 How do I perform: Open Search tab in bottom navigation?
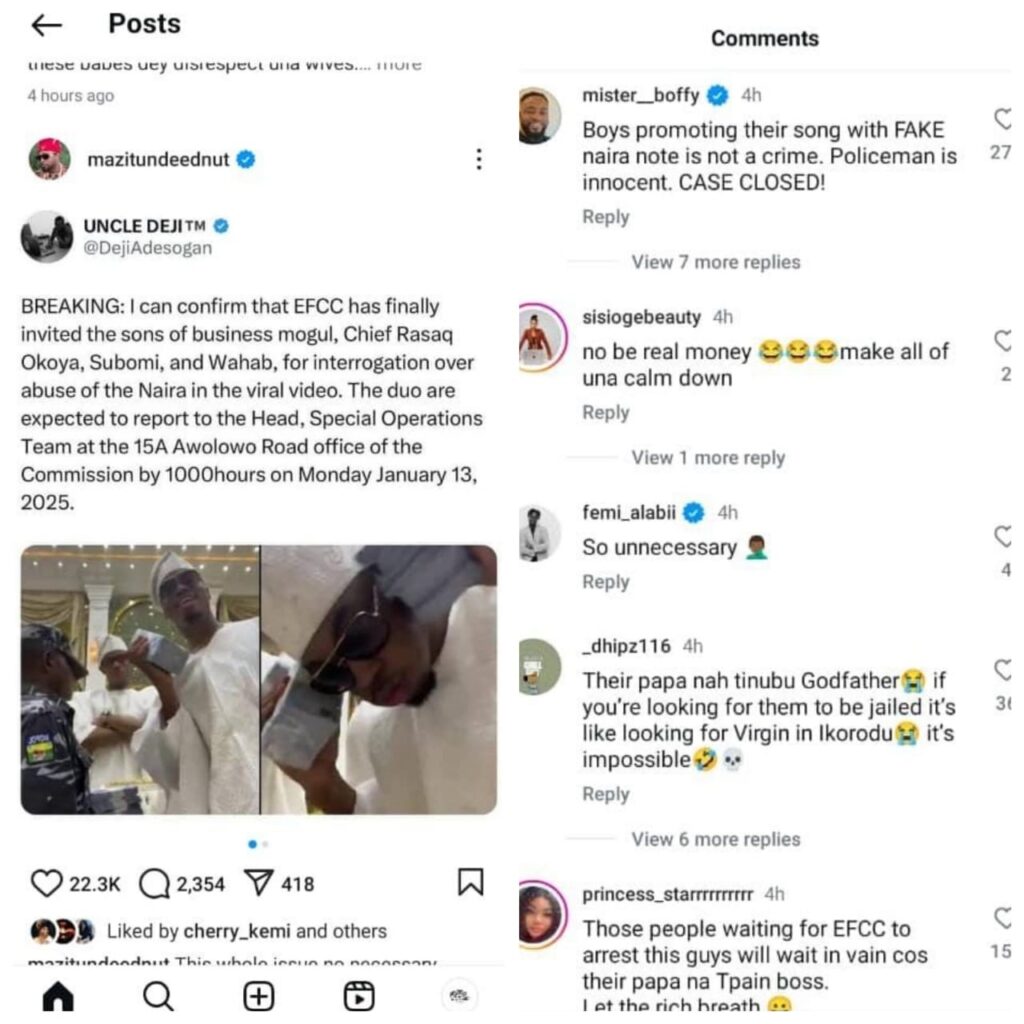tap(158, 996)
